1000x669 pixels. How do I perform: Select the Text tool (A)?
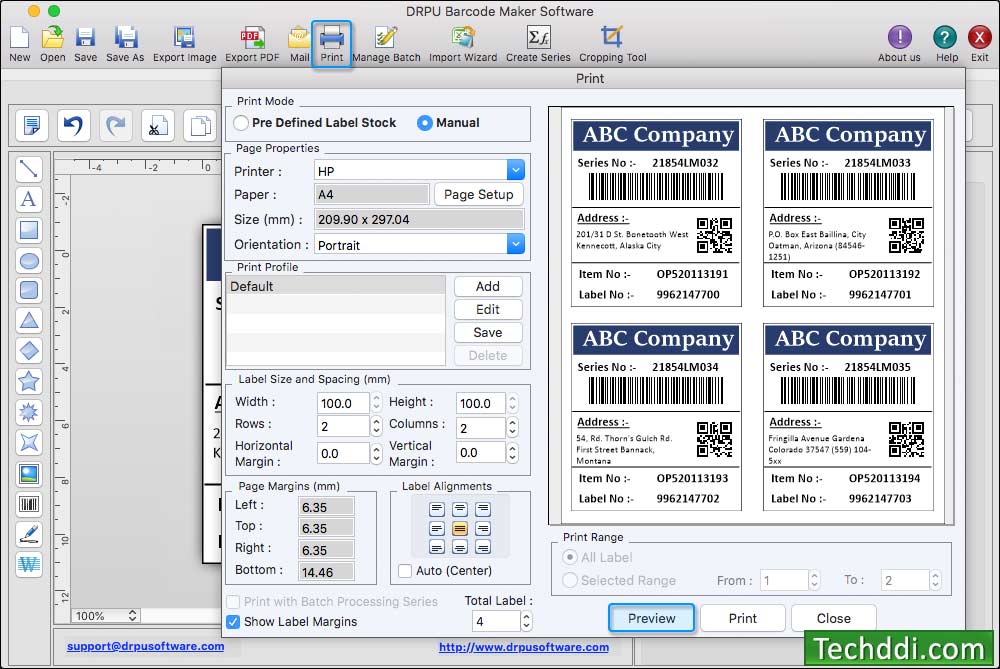coord(29,200)
